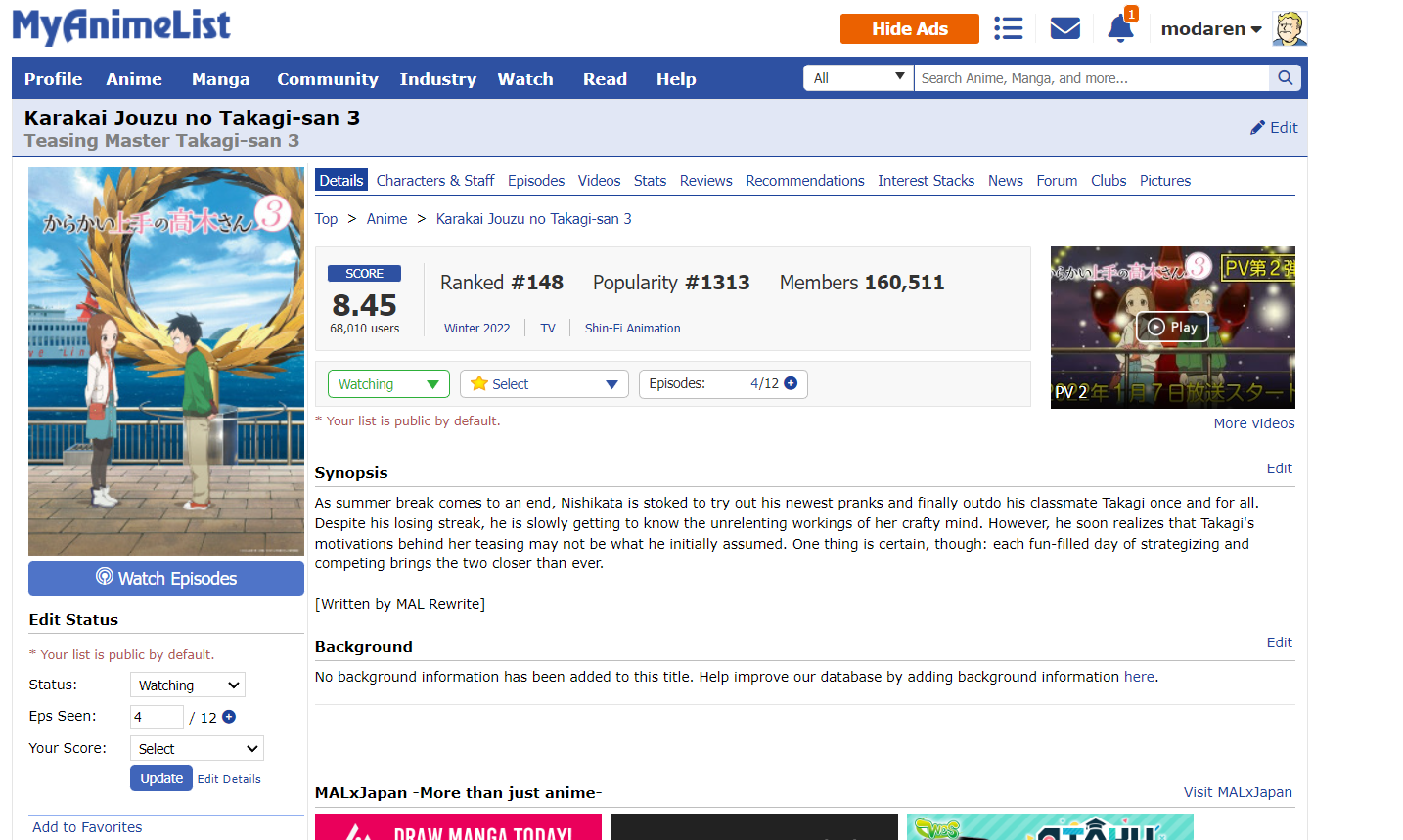Screen dimensions: 1403x840
Task: Open the Visit MALxJapan link
Action: tap(1238, 792)
